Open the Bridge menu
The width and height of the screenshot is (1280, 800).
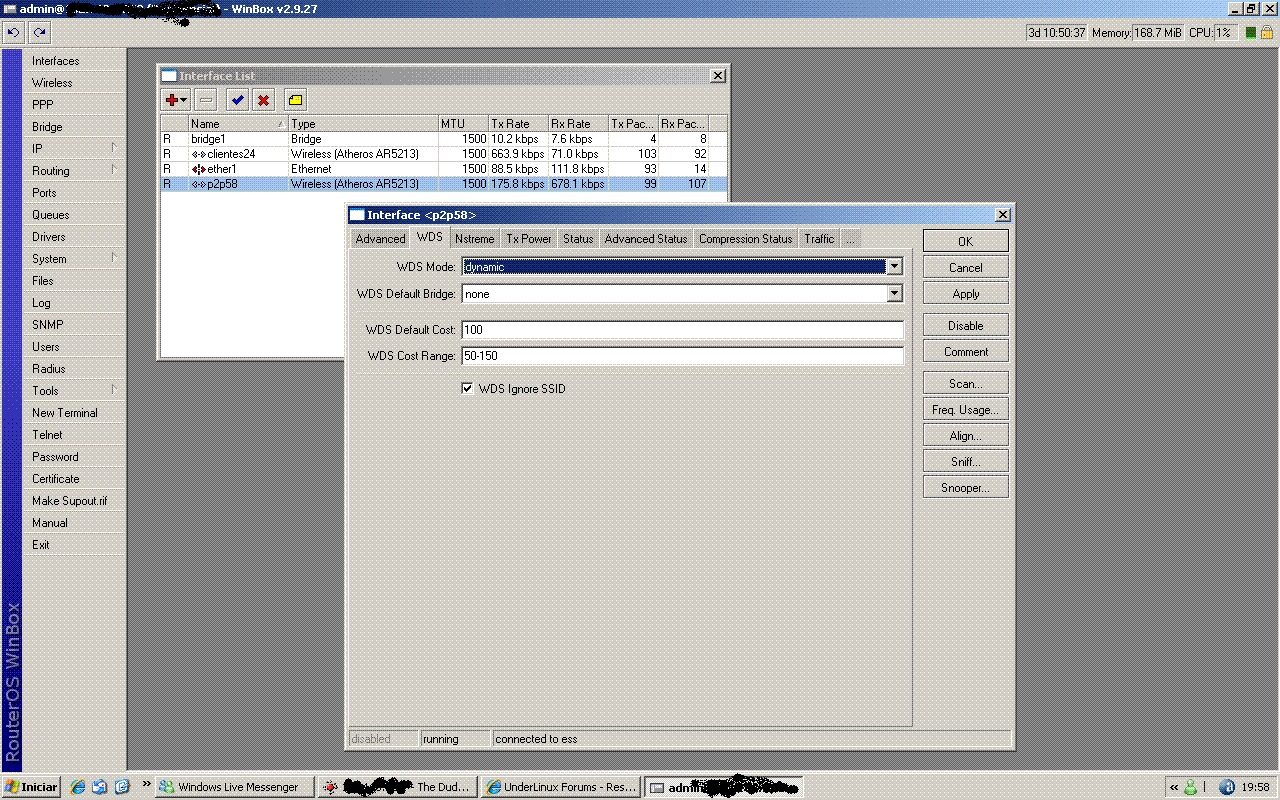tap(74, 127)
